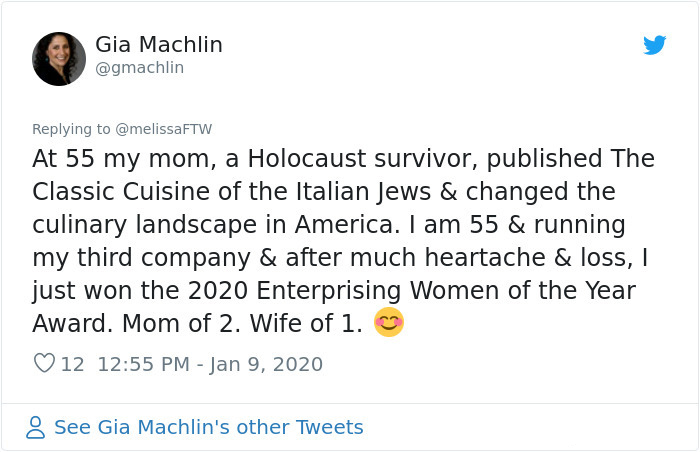See Gia Machlin's other Tweets
Screen dimensions: 700x452
208,428
